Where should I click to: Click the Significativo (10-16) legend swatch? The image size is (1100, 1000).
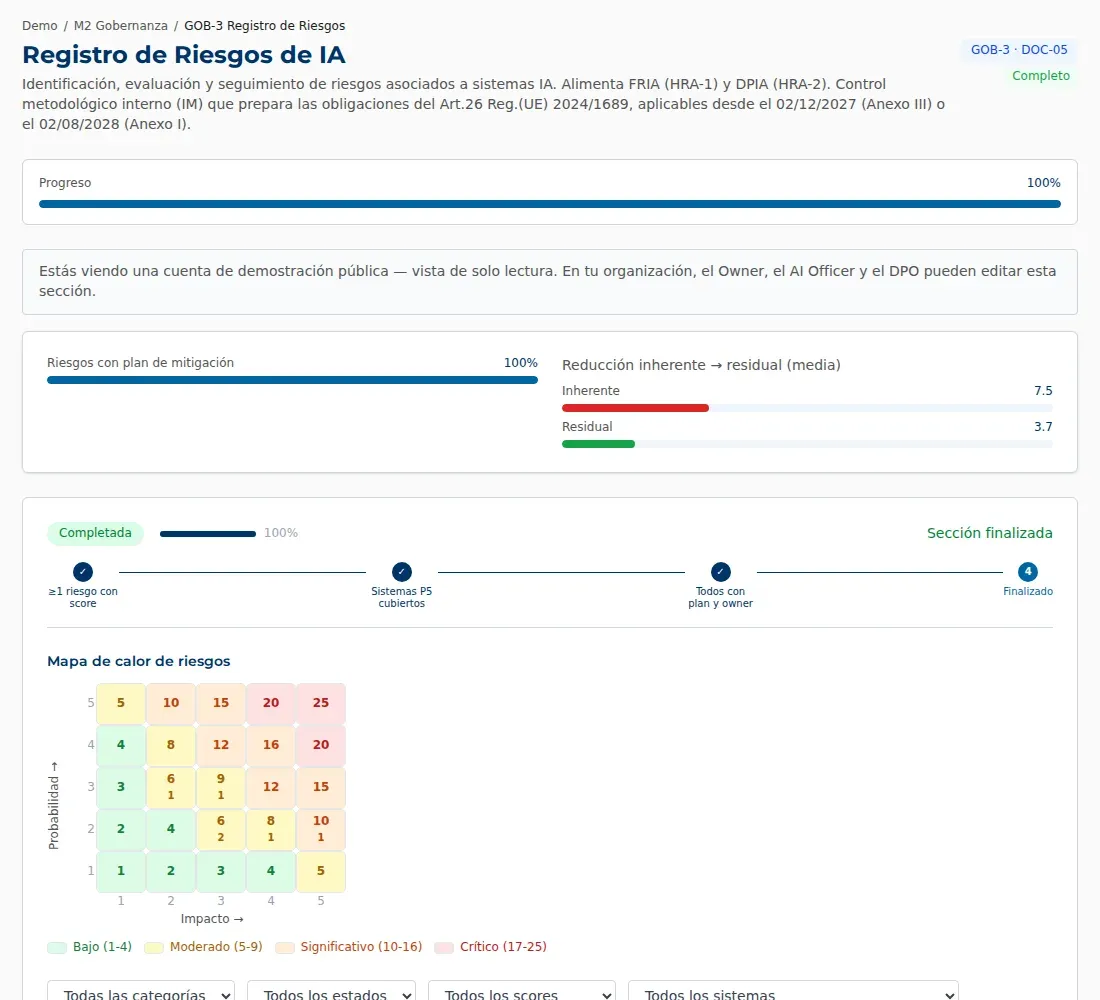click(x=285, y=948)
